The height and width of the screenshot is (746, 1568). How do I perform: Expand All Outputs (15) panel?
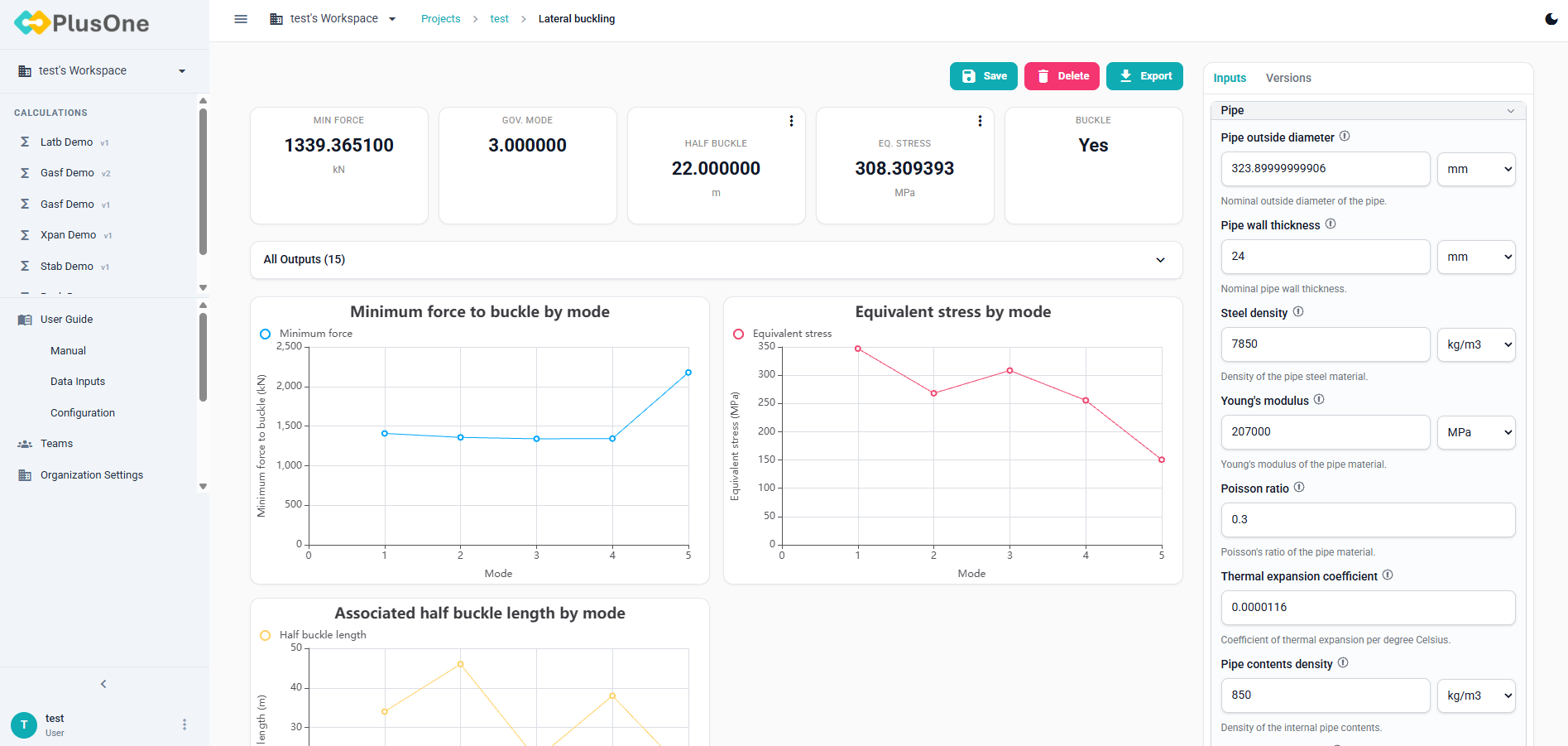pyautogui.click(x=716, y=260)
